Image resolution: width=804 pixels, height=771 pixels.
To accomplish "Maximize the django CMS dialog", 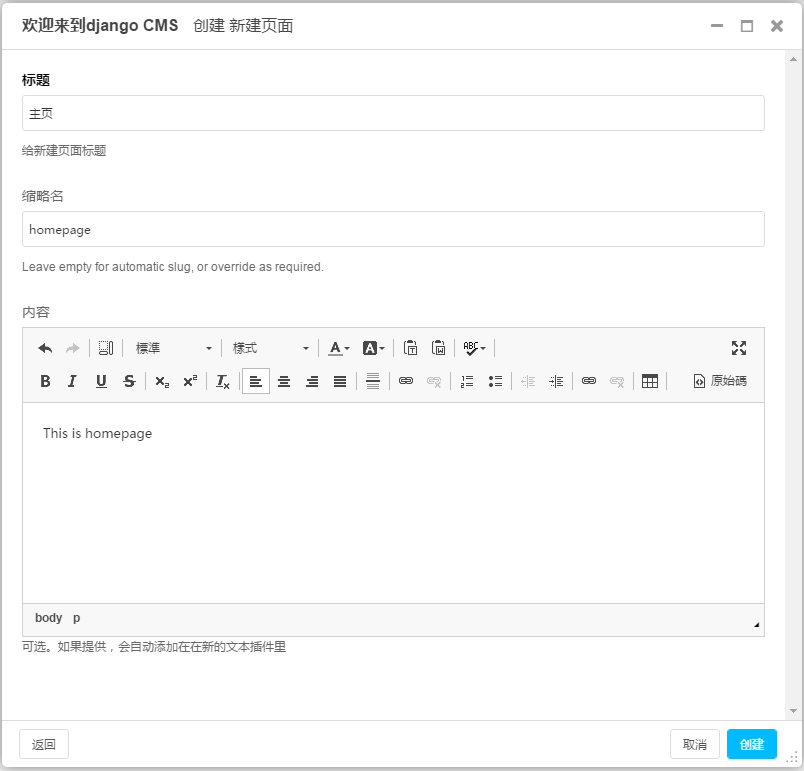I will [747, 26].
